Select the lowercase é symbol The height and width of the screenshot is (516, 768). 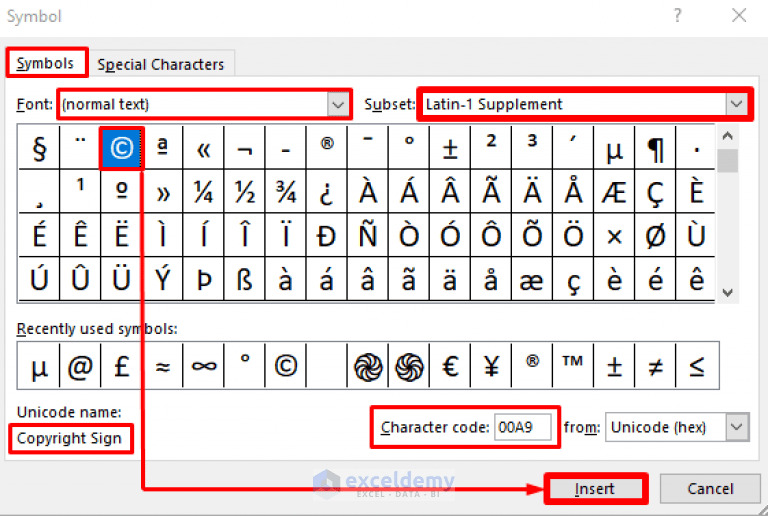click(655, 279)
